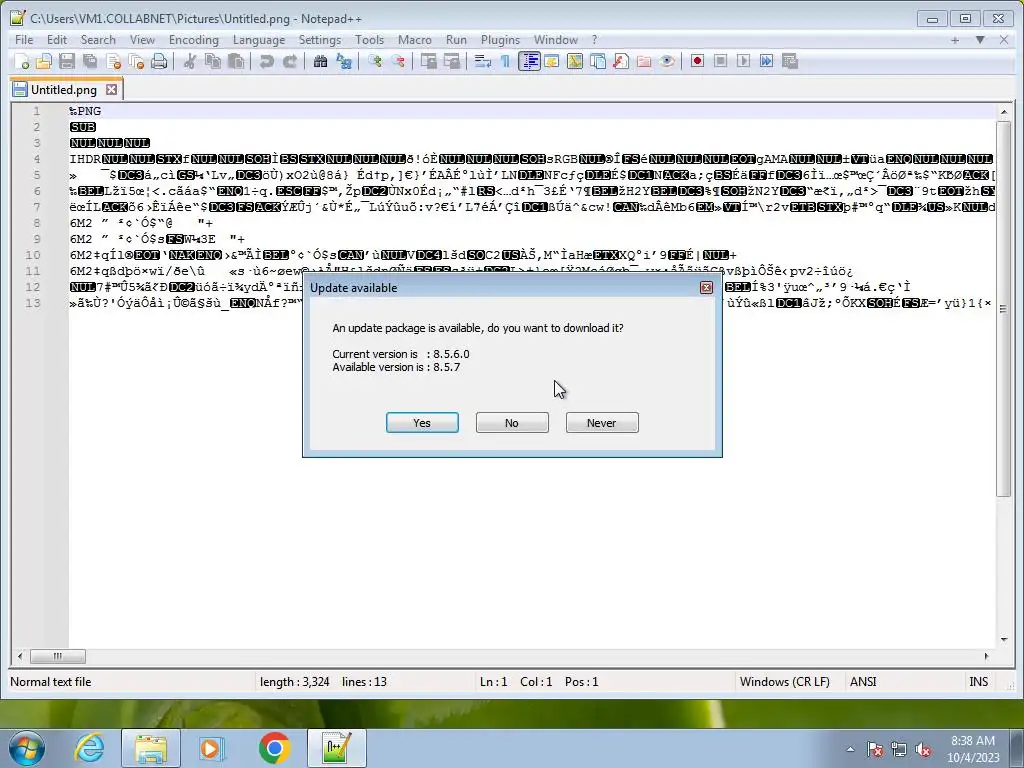The image size is (1024, 768).
Task: Toggle the Indent guide toolbar icon
Action: 529,61
